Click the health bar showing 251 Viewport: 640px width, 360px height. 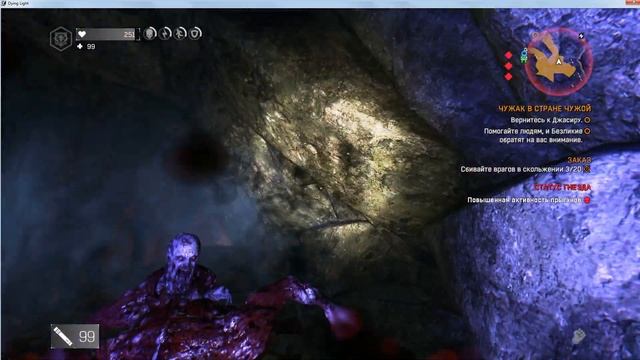pos(107,34)
